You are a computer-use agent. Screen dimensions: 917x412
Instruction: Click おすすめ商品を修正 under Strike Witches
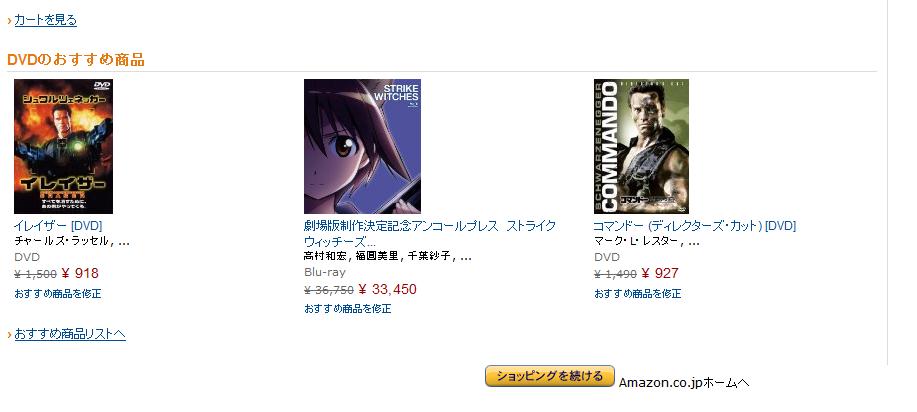coord(347,309)
